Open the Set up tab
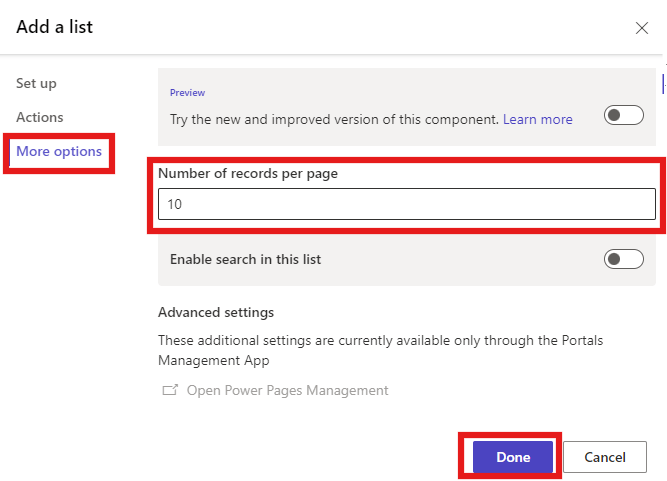This screenshot has width=667, height=481. click(36, 83)
